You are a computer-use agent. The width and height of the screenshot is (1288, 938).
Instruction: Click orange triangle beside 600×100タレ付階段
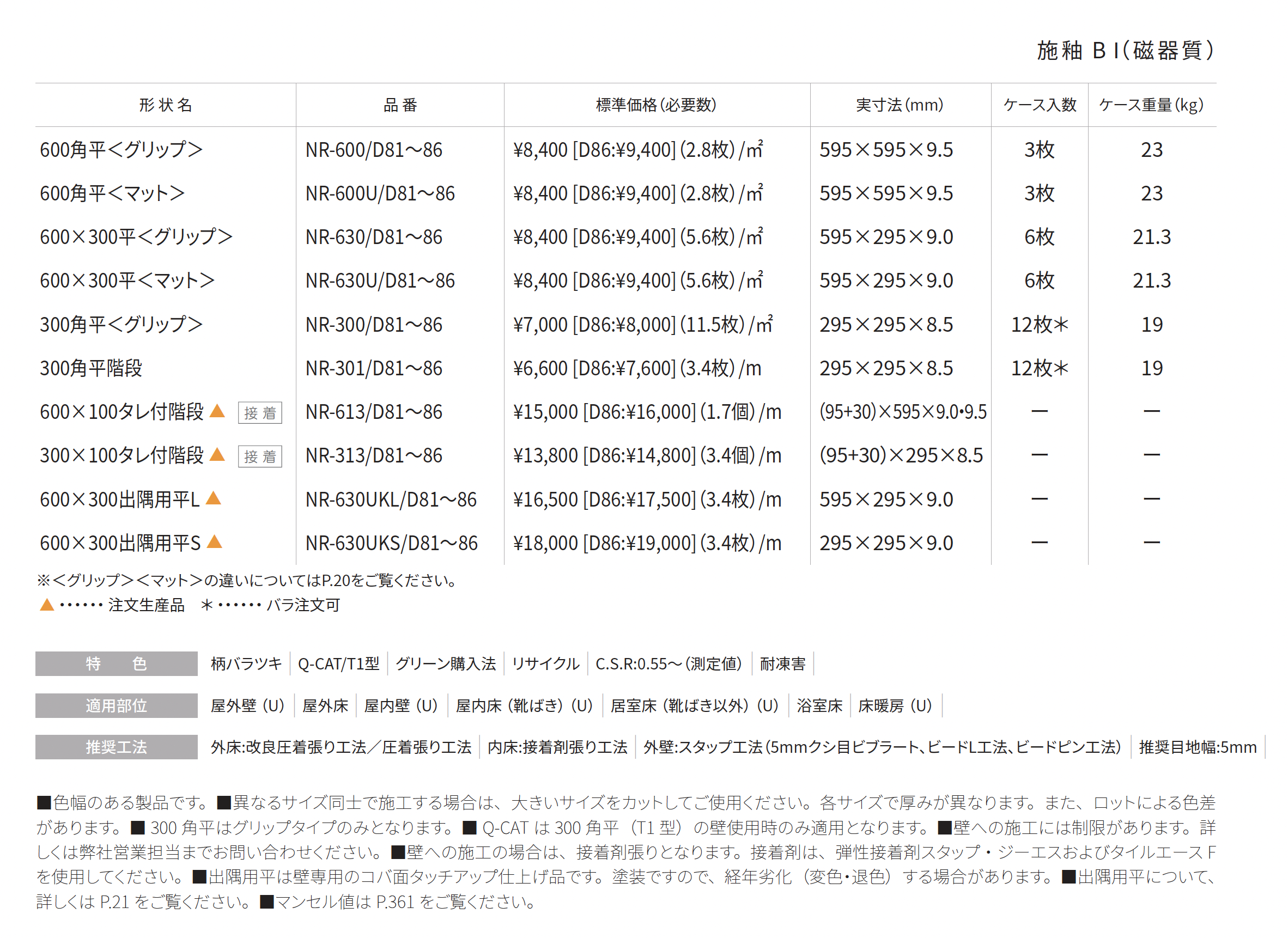[217, 411]
